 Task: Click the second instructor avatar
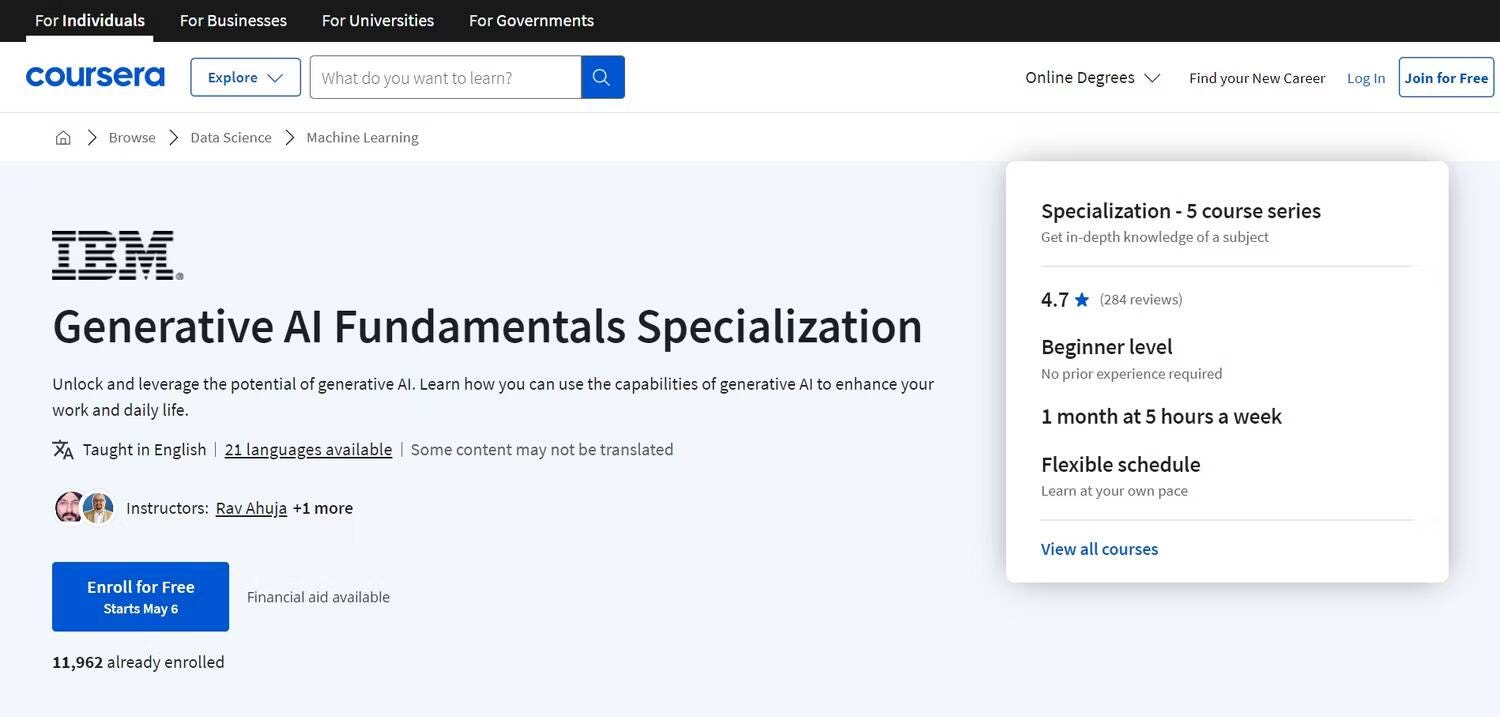[98, 508]
